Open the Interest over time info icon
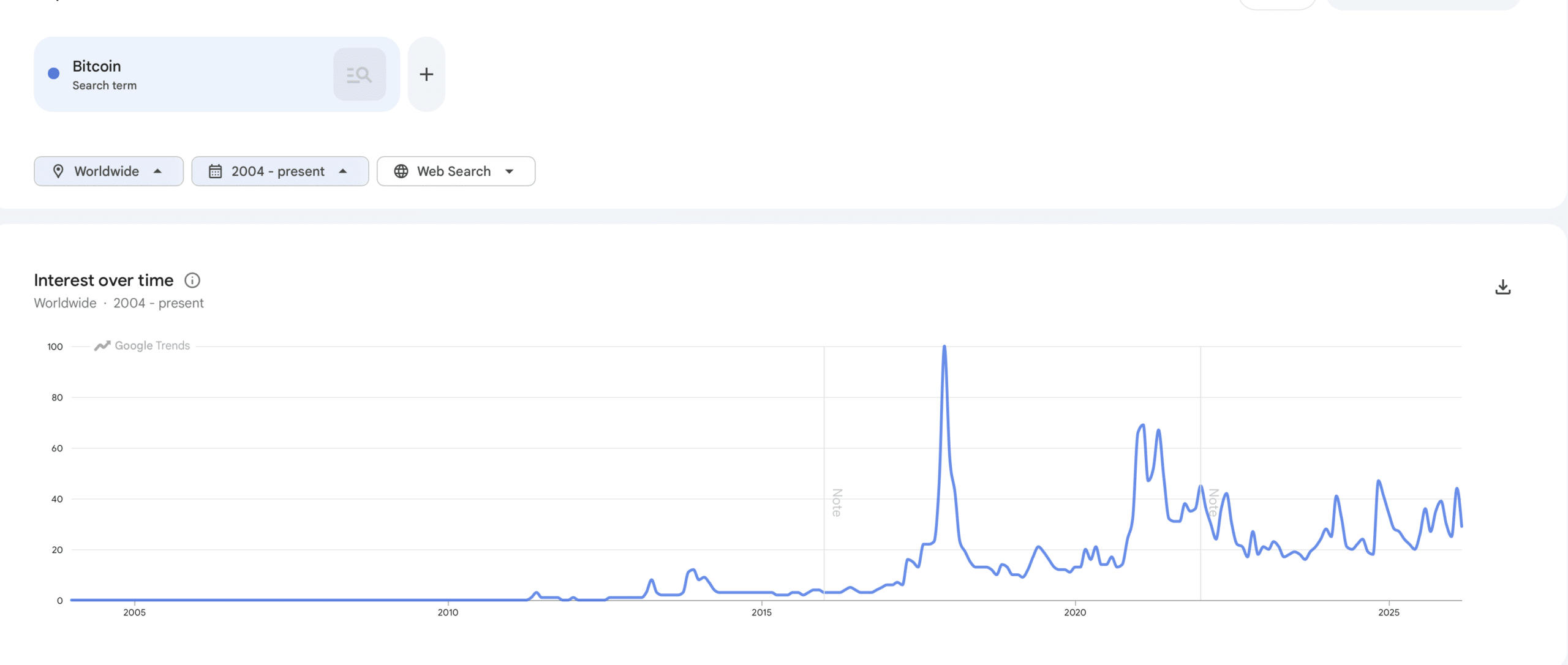Screen dimensions: 1568x665 (x=192, y=280)
